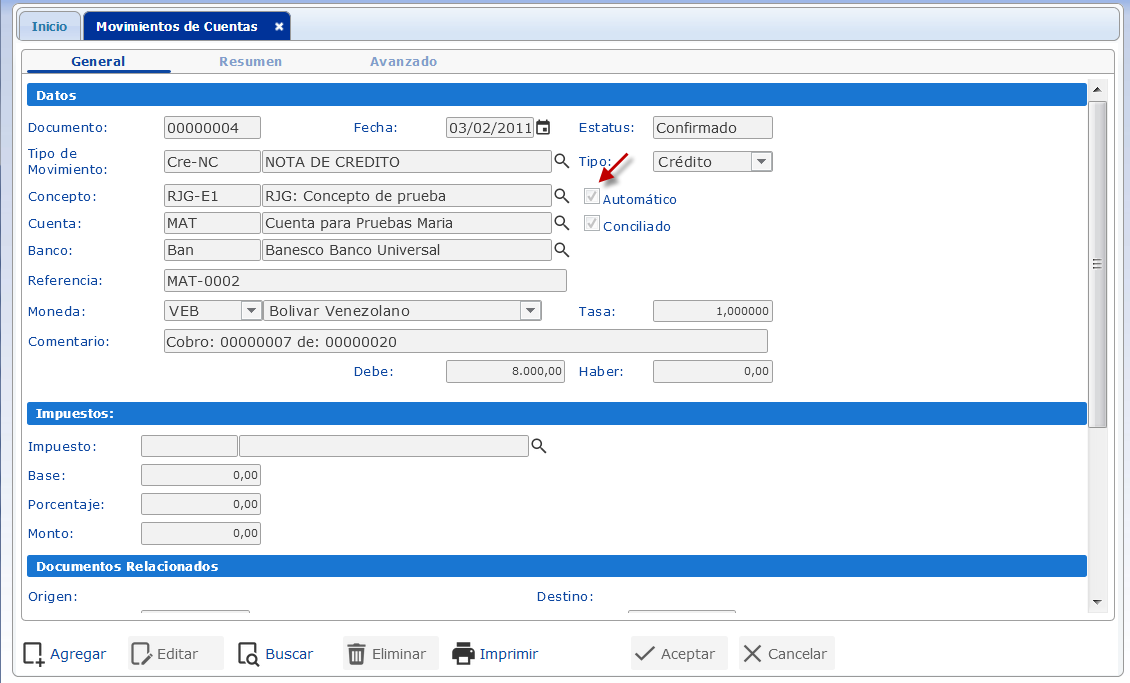This screenshot has width=1130, height=683.
Task: Go to the Inicio tab
Action: (50, 27)
